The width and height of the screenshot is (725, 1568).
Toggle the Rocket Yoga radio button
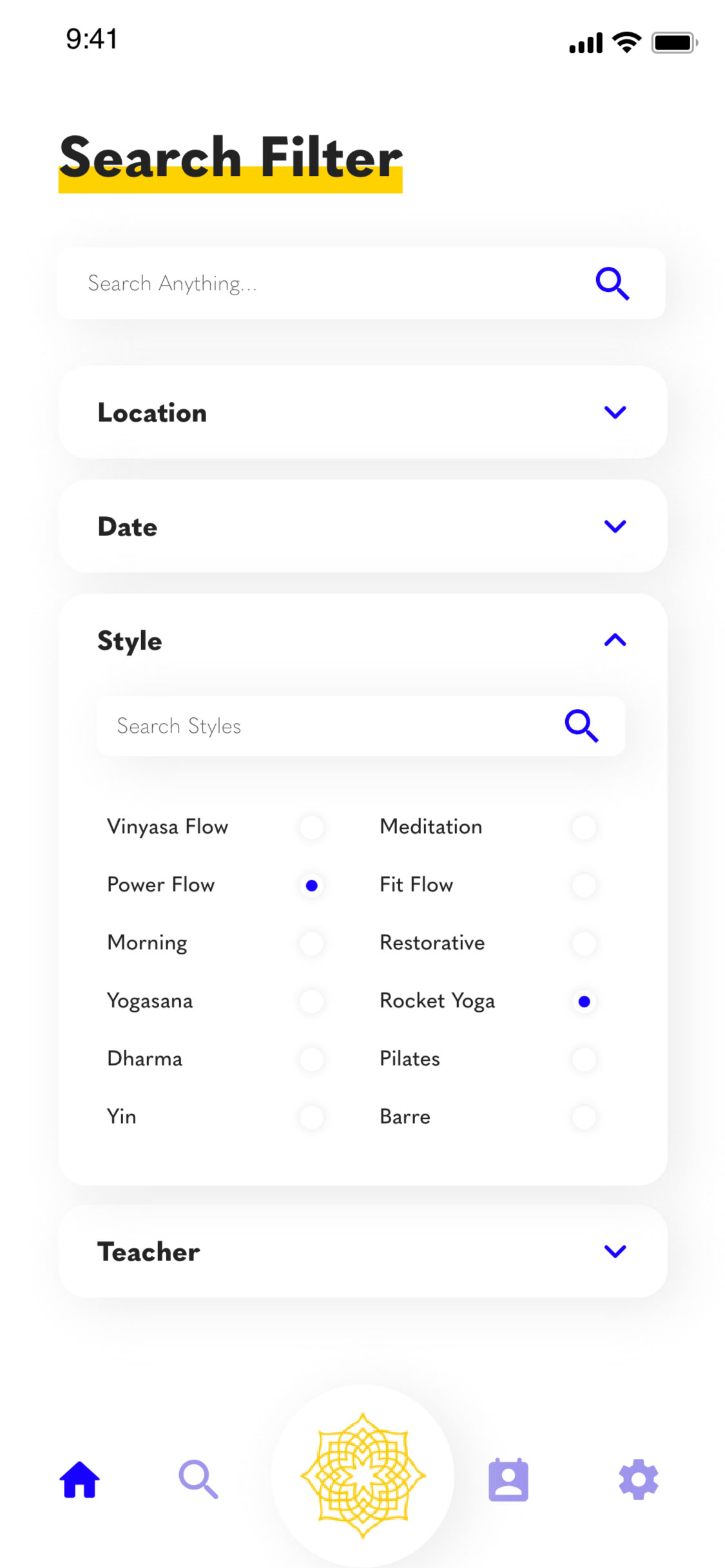coord(584,1002)
